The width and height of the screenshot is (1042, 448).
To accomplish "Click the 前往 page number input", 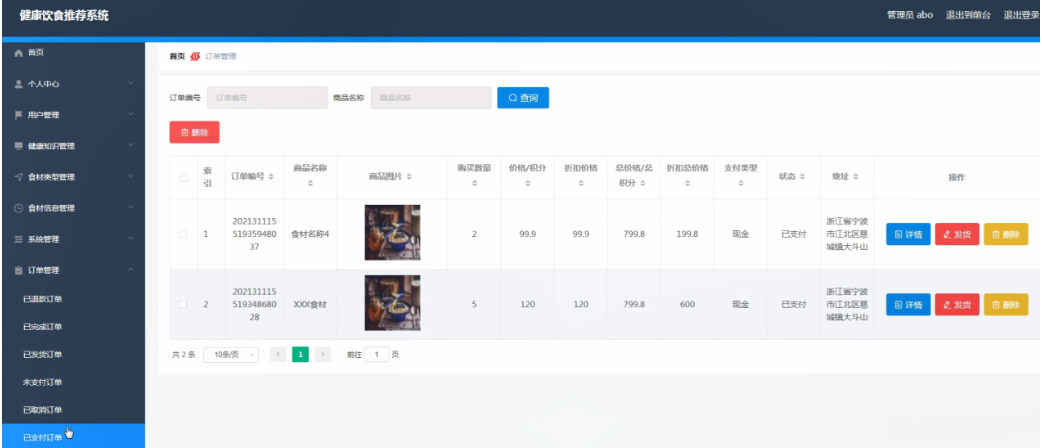I will click(376, 354).
